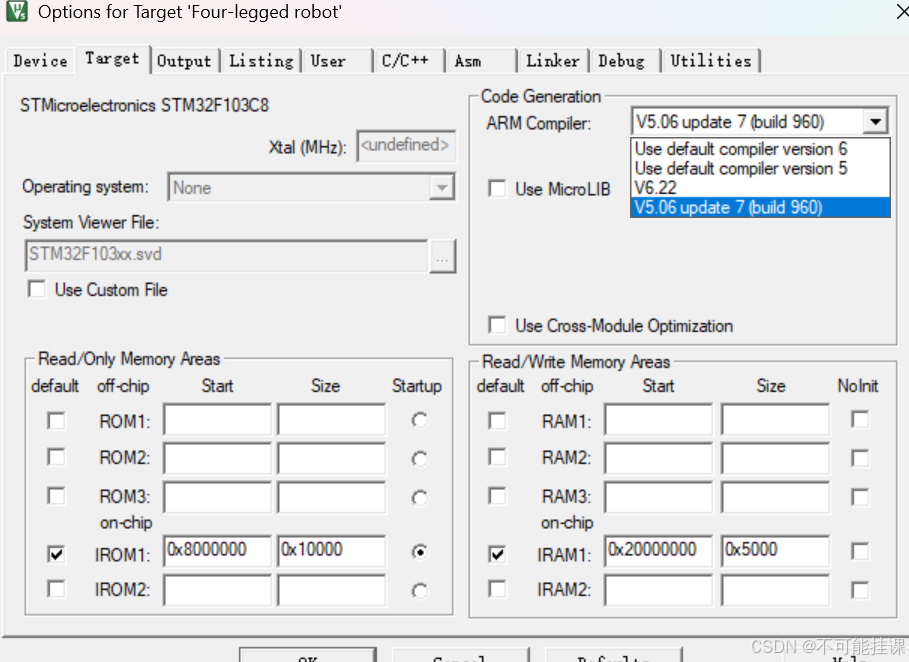Image resolution: width=909 pixels, height=662 pixels.
Task: Enable NoInit for RAM1
Action: pos(860,419)
